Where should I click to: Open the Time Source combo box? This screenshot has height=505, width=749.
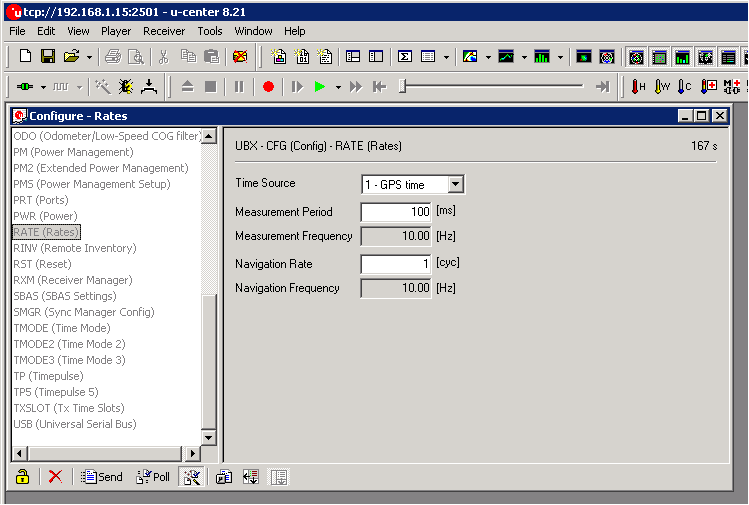point(413,184)
